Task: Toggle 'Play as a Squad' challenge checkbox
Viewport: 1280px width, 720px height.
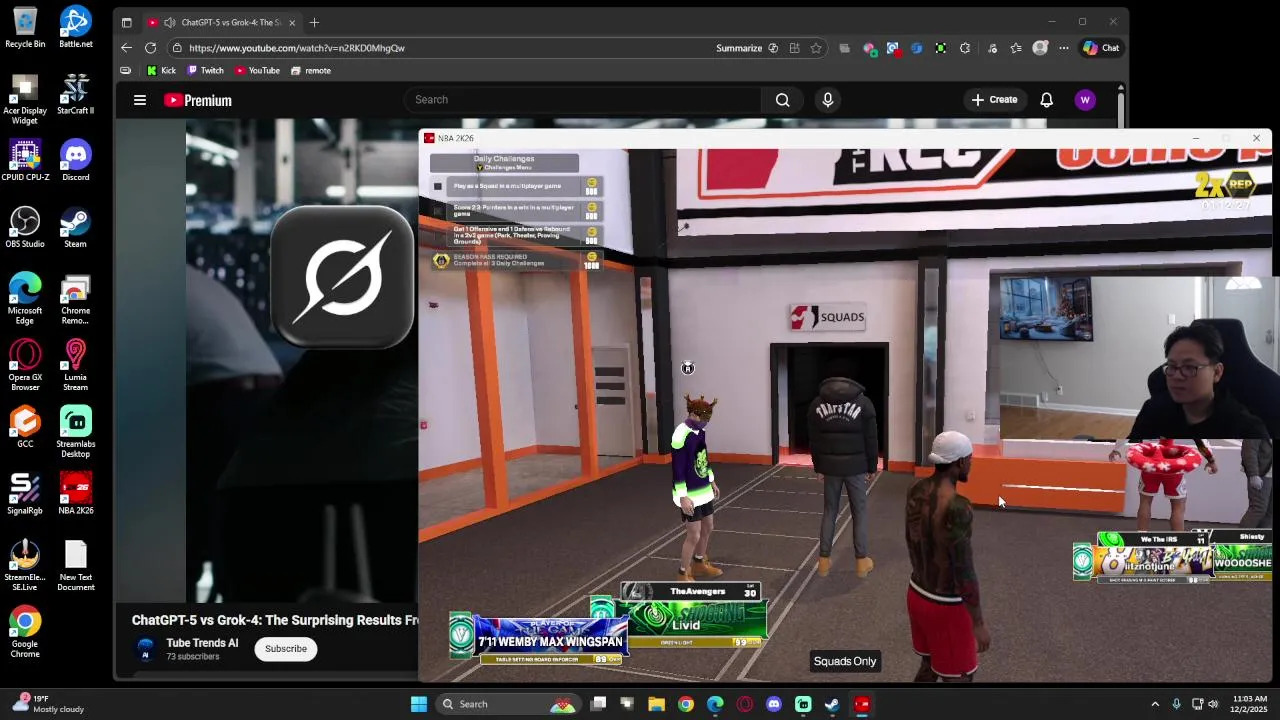Action: (x=438, y=186)
